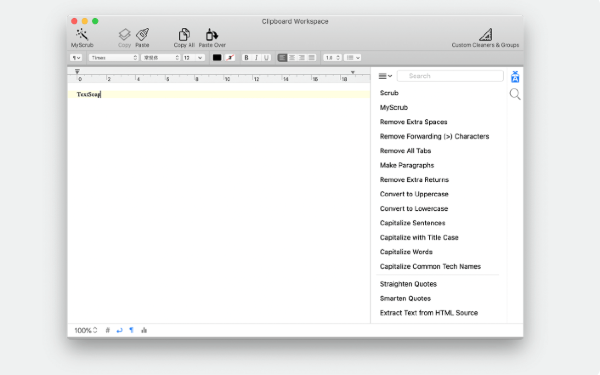Select Straighten Quotes
The width and height of the screenshot is (600, 375).
pyautogui.click(x=408, y=284)
